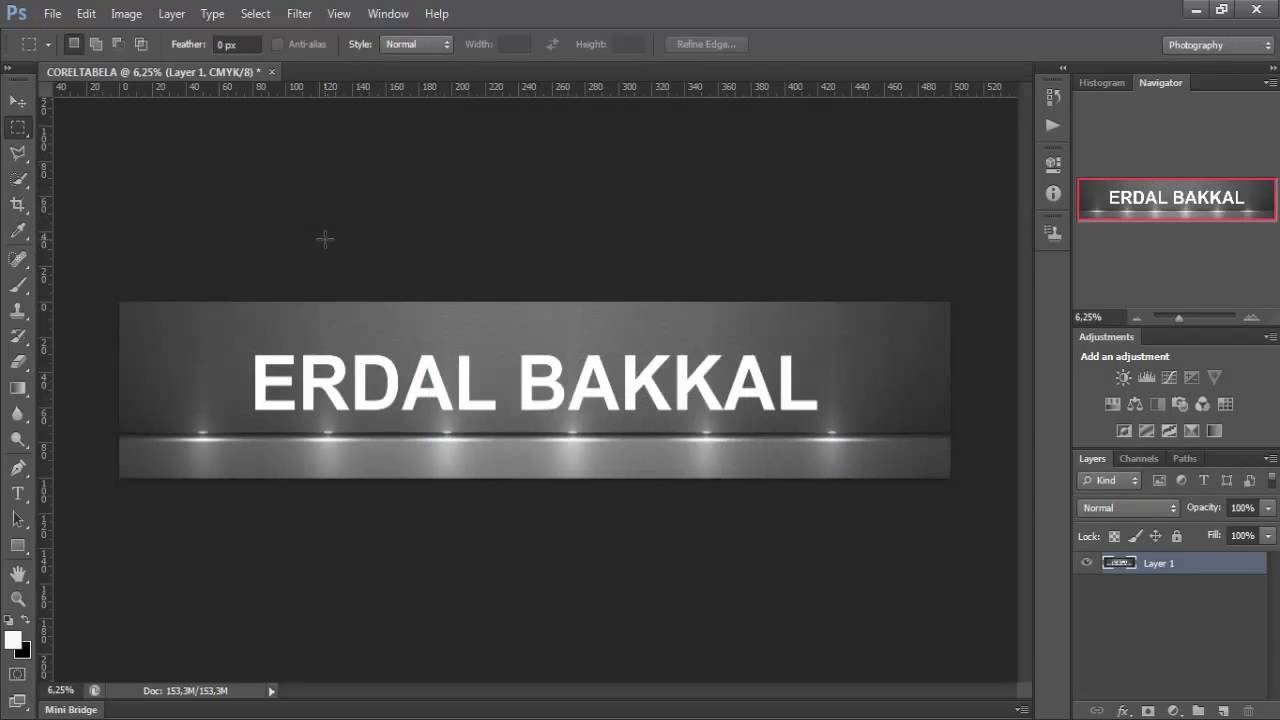Select the History Brush tool
Screen dimensions: 1280x720
(18, 337)
